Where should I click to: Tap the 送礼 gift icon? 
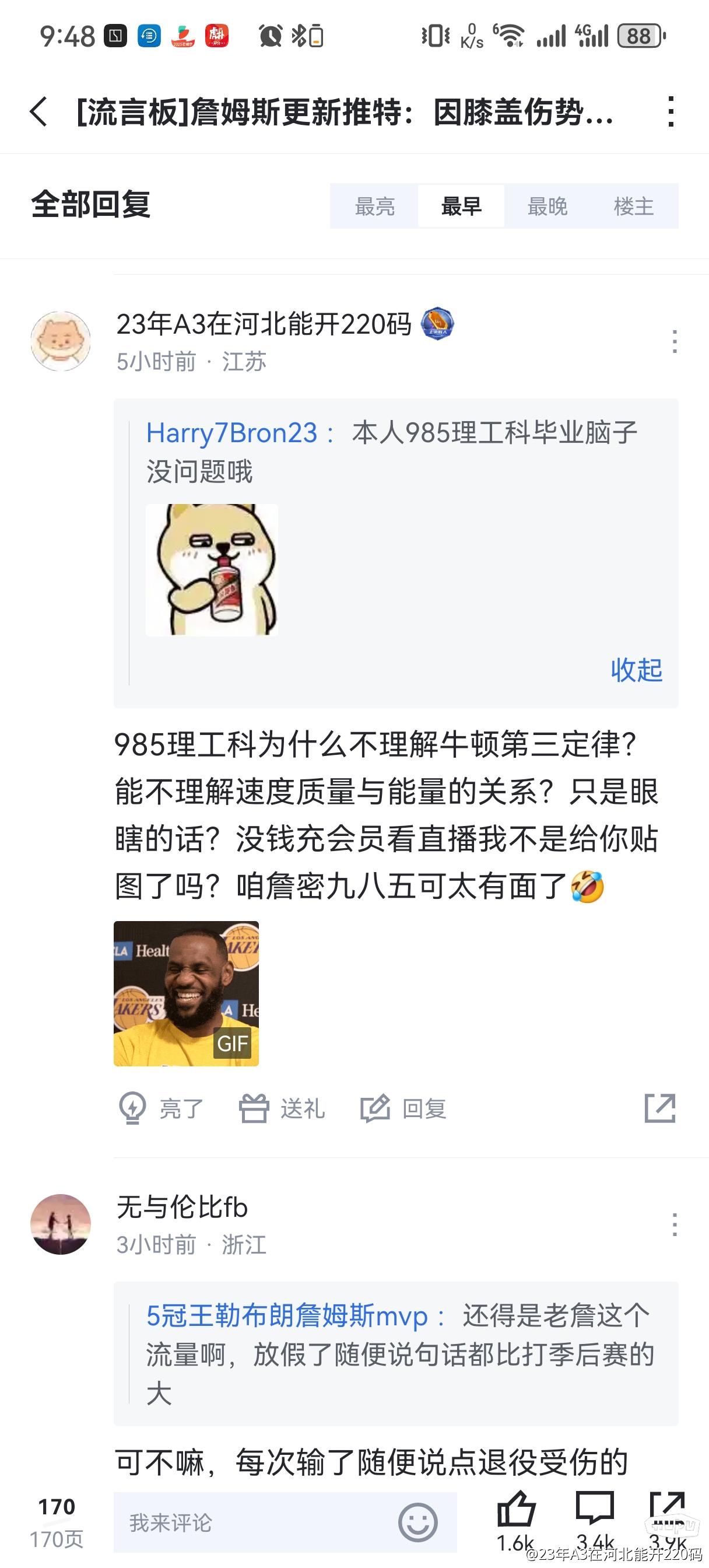(x=254, y=1108)
